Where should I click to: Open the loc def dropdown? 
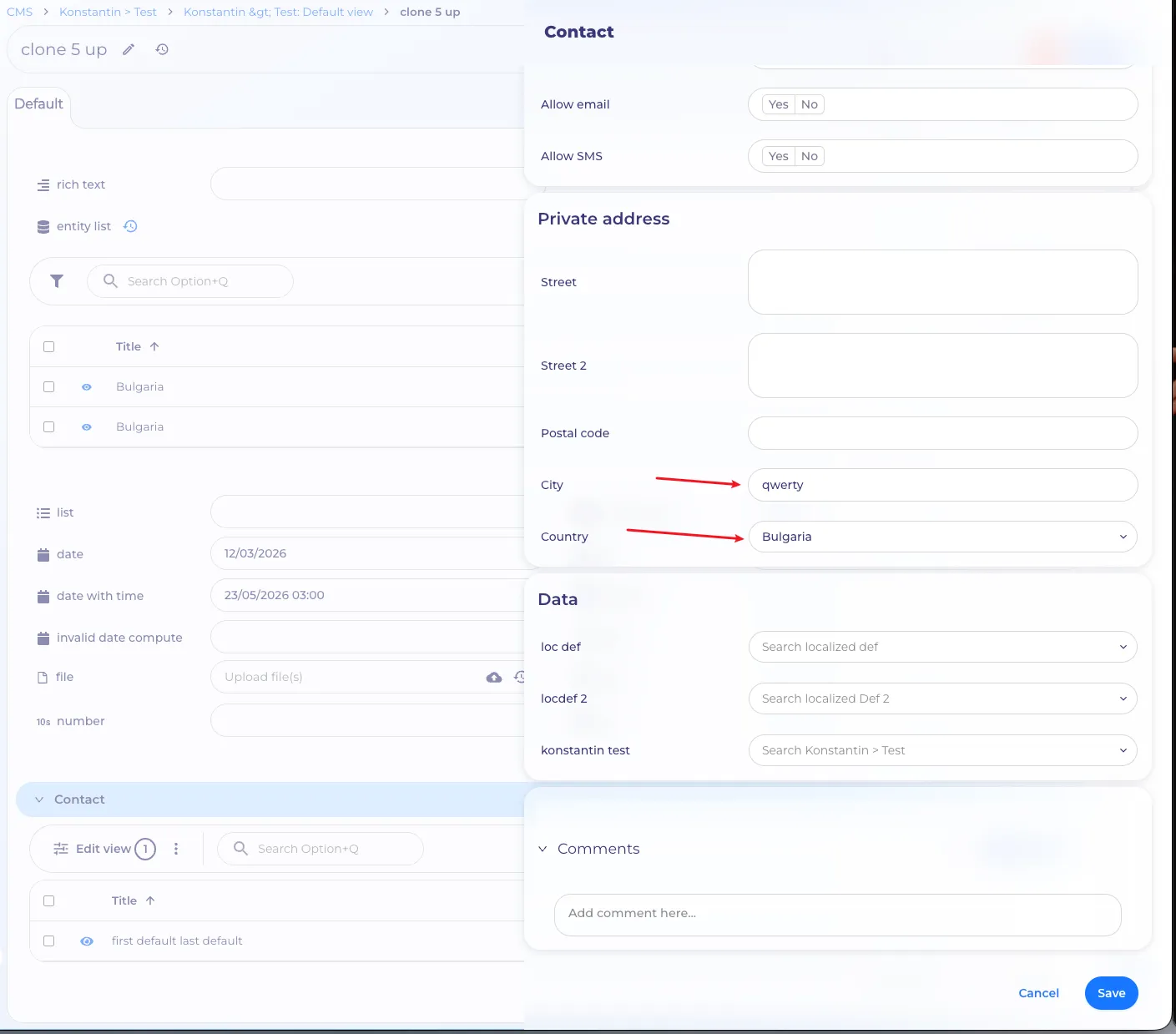click(x=943, y=647)
